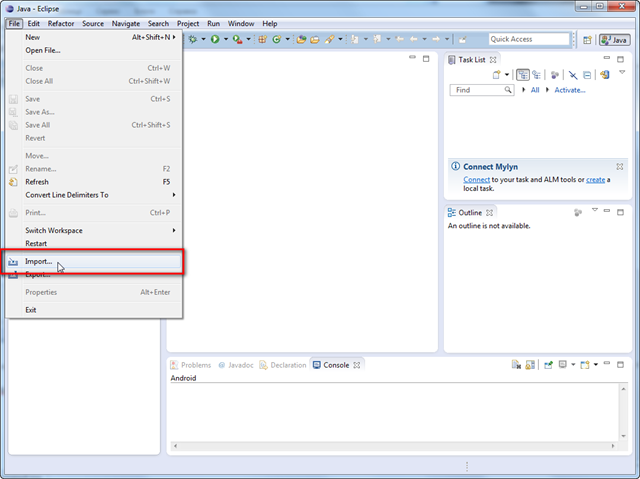Image resolution: width=640 pixels, height=479 pixels.
Task: Minimize the Console view
Action: [607, 363]
